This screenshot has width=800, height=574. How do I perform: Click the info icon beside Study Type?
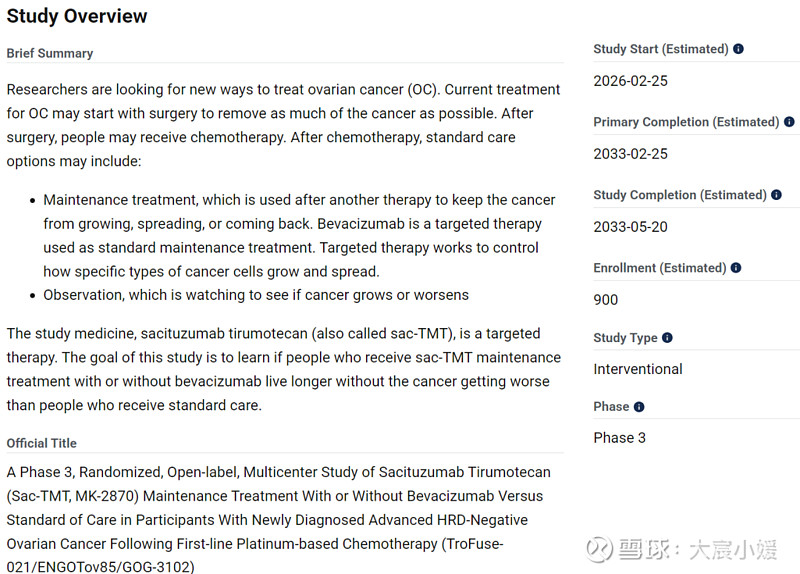coord(667,338)
